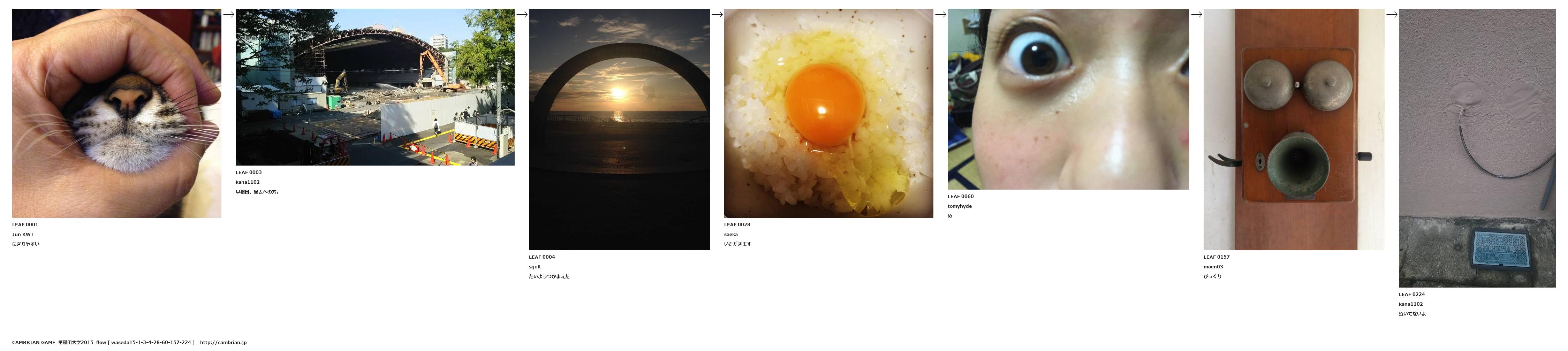Open the http://cambrian.jp link
The image size is (1568, 351).
224,343
